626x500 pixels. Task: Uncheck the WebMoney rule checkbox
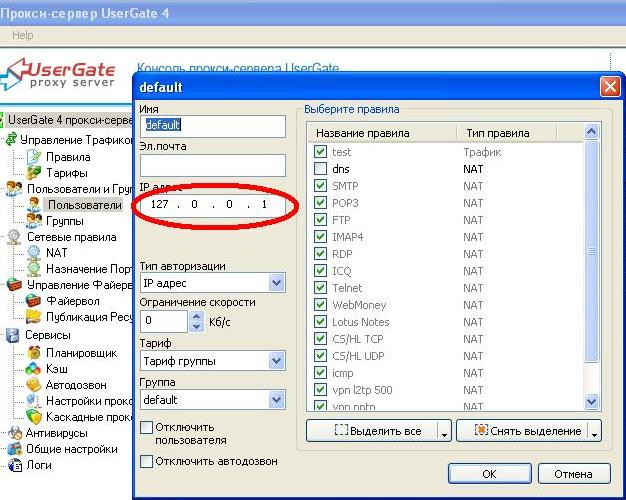(320, 305)
